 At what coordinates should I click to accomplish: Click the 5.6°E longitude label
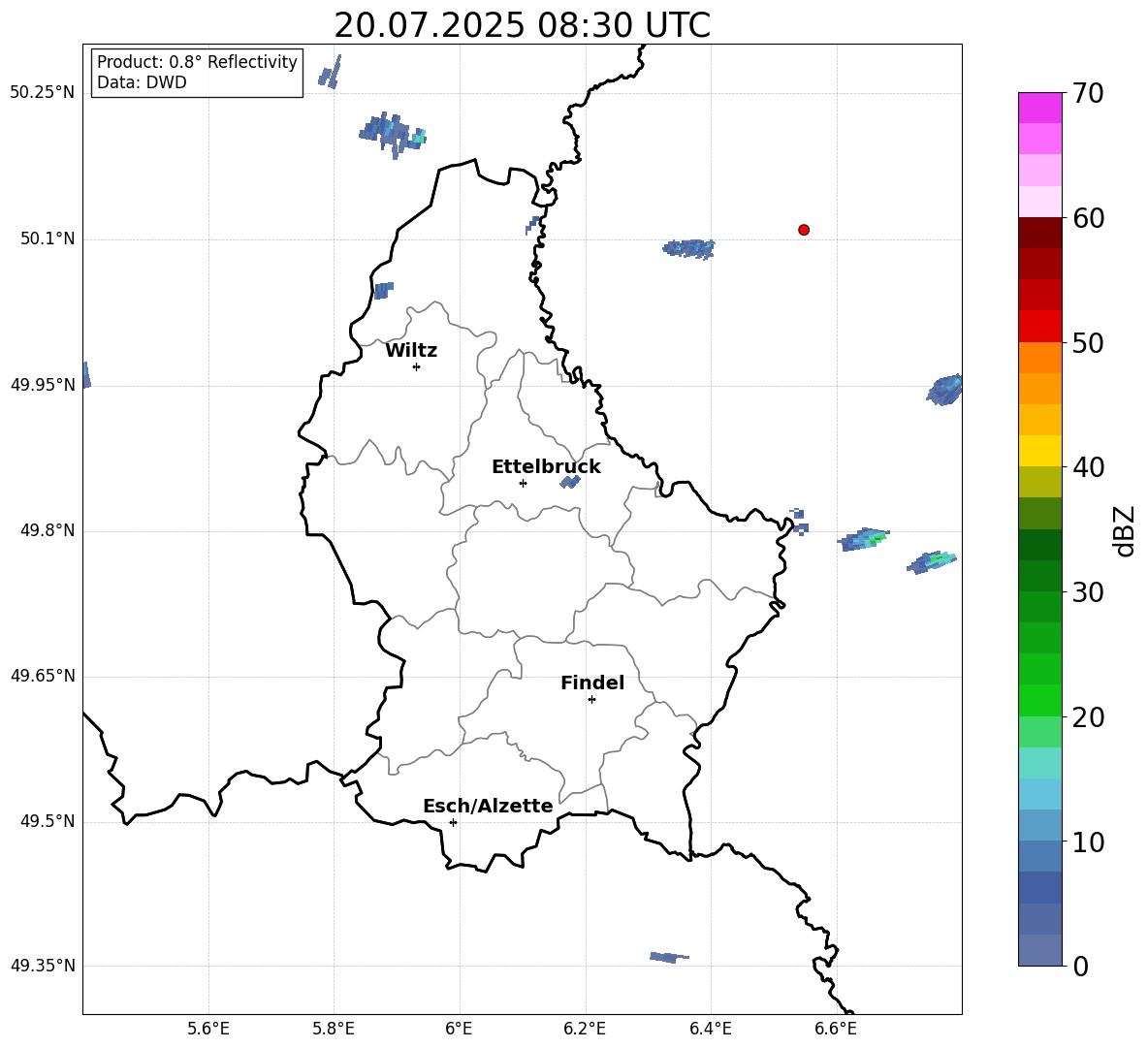tap(208, 1029)
